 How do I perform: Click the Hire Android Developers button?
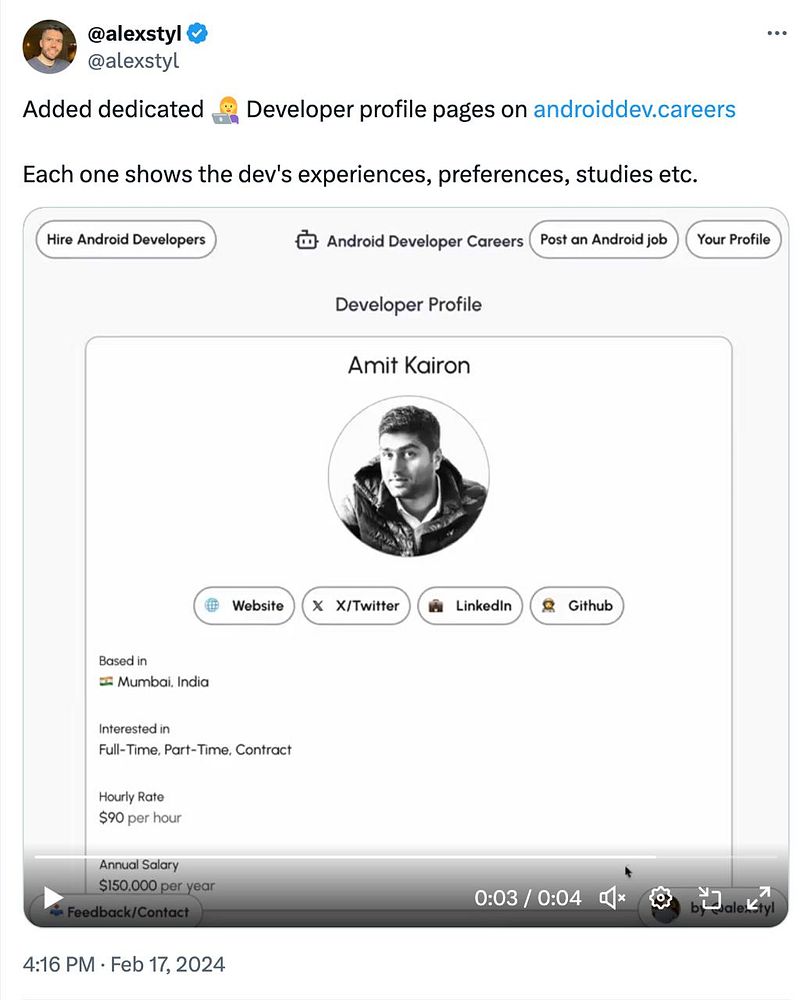[126, 239]
